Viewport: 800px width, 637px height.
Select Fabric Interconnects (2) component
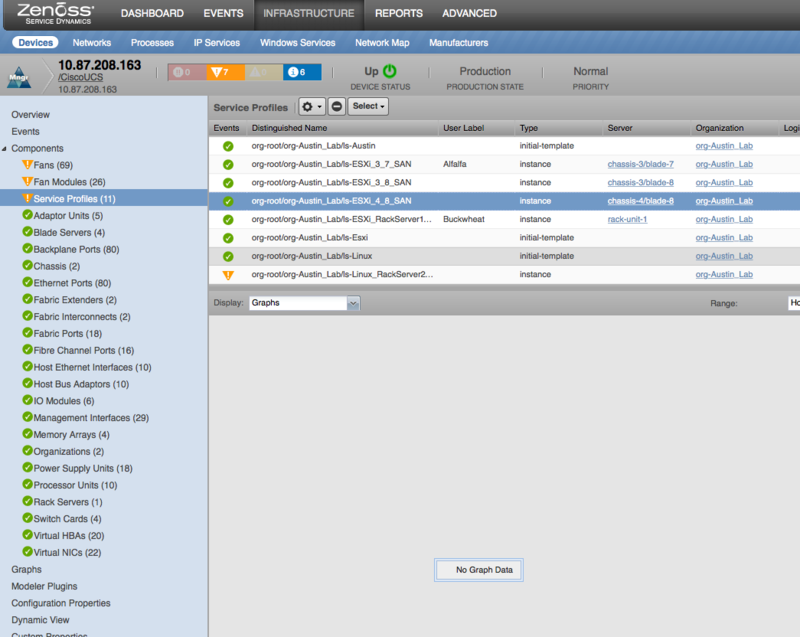(x=82, y=317)
